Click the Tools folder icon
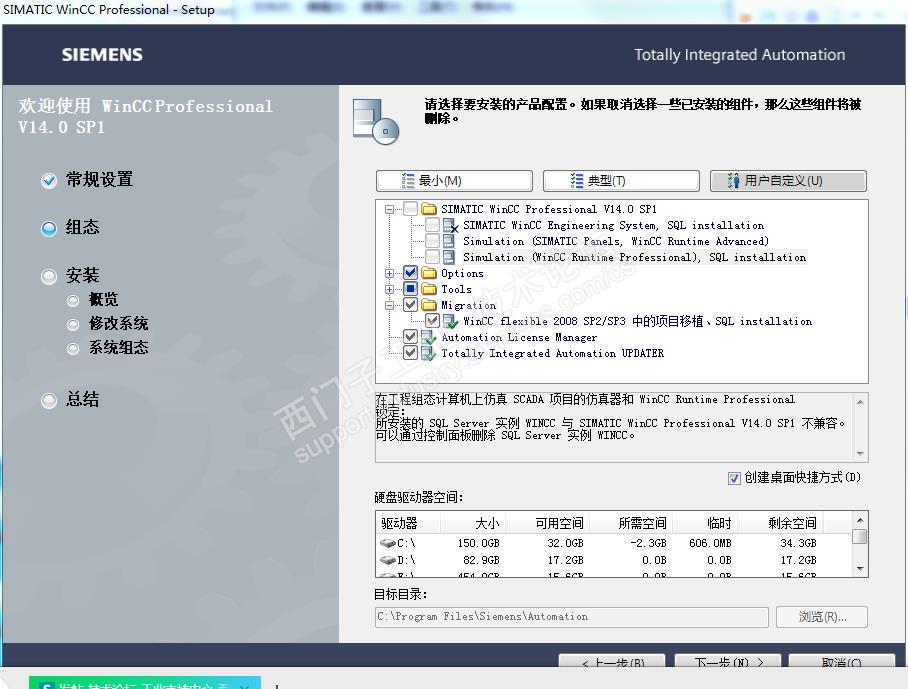The height and width of the screenshot is (689, 908). (x=429, y=288)
